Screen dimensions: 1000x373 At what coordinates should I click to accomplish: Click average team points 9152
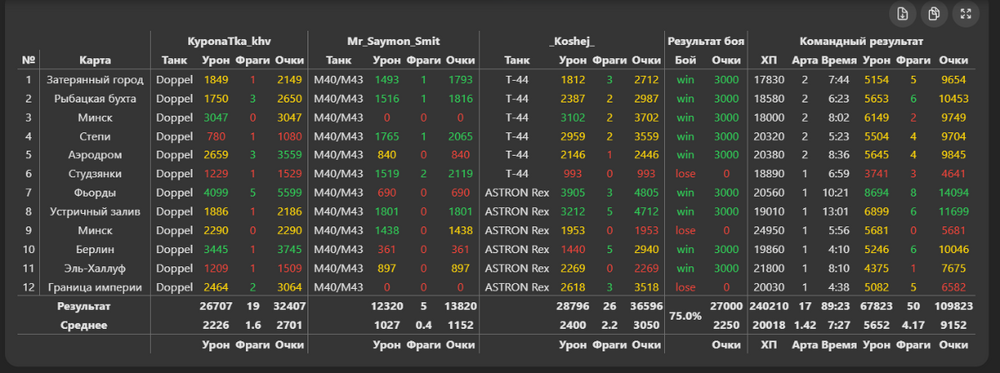953,325
